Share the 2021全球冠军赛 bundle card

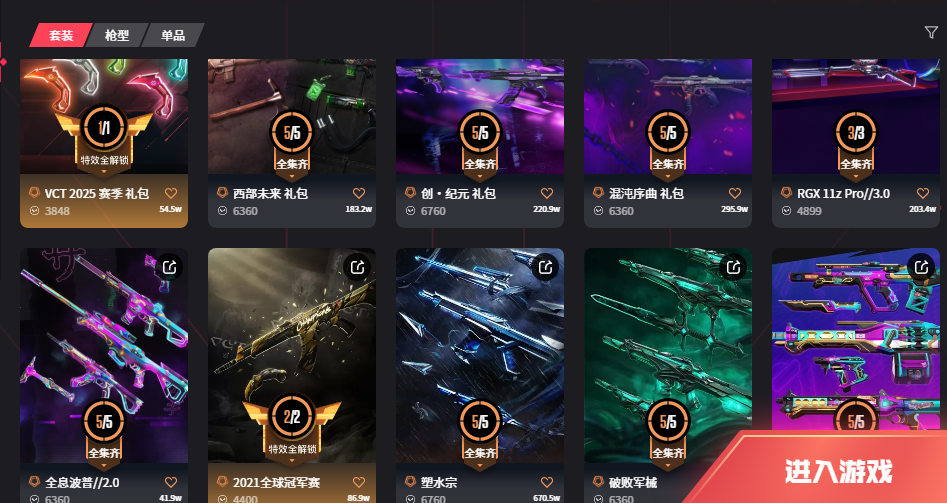click(358, 266)
